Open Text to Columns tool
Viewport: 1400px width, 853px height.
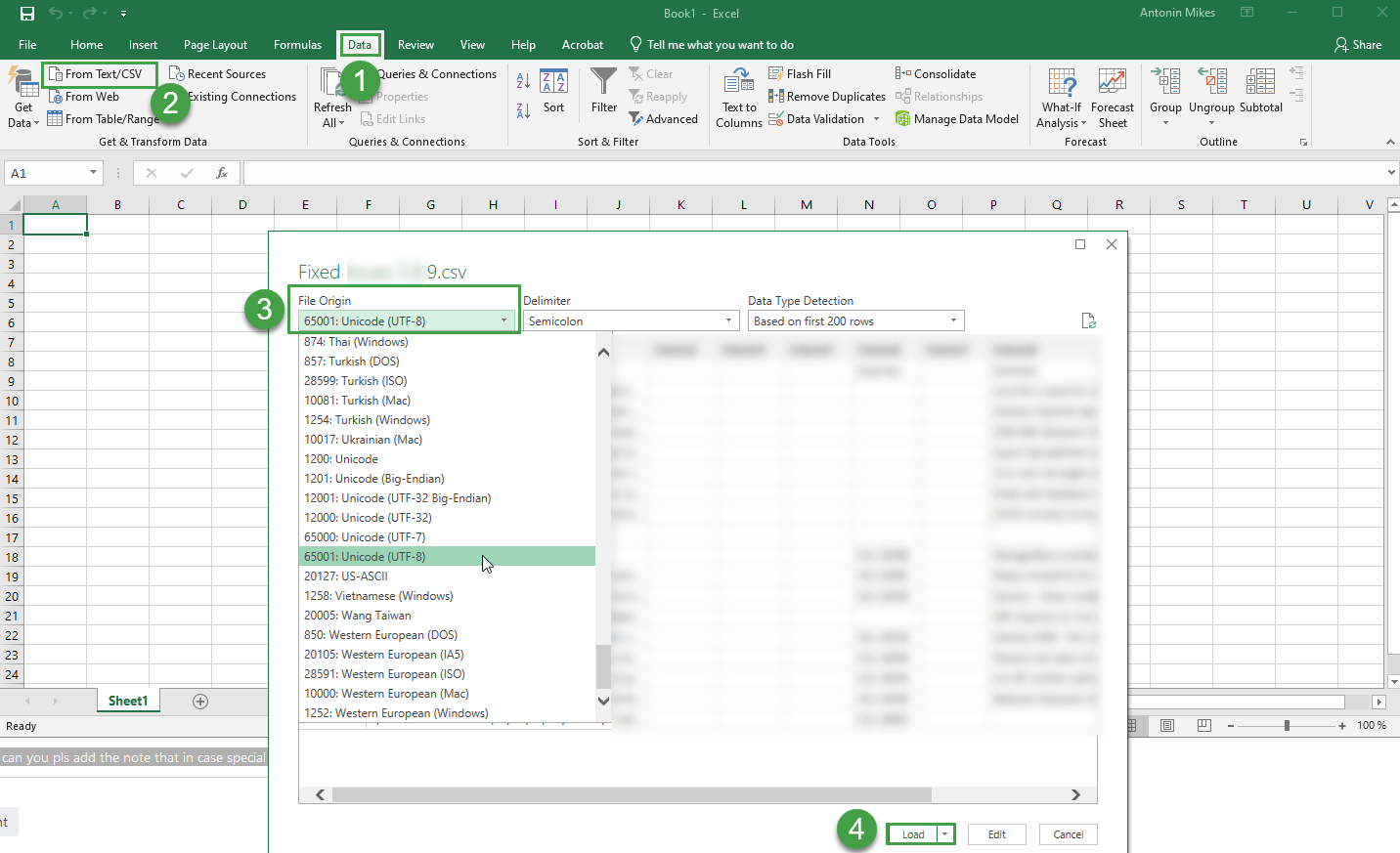tap(738, 95)
